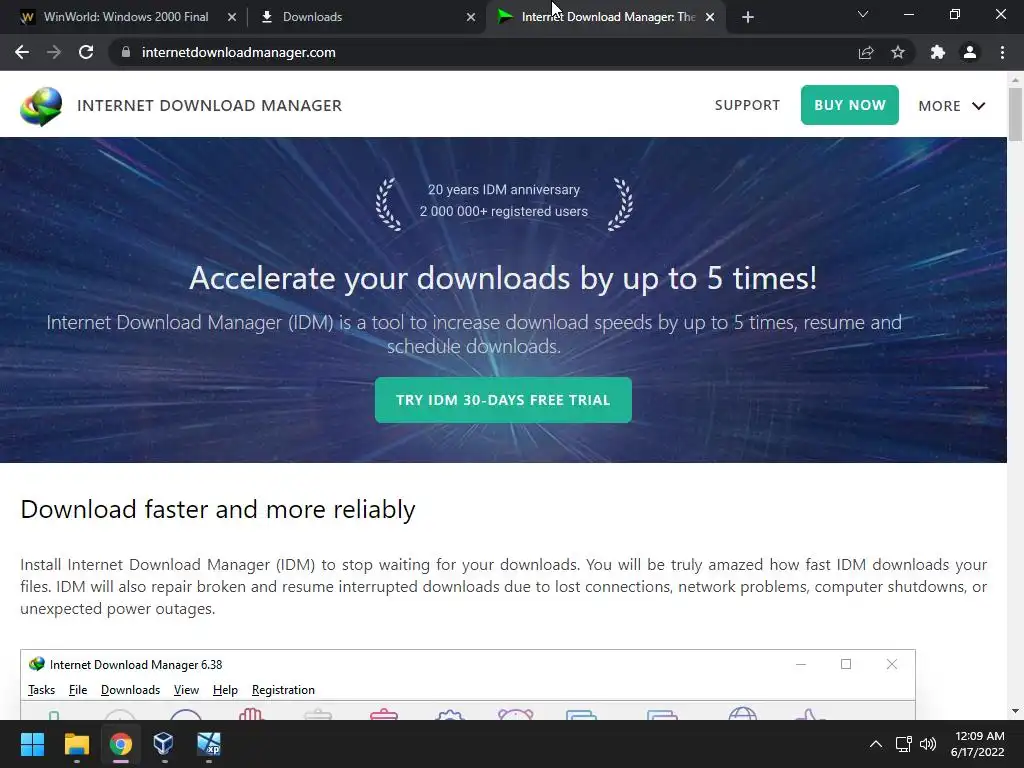
Task: Open the SUPPORT page
Action: 747,105
